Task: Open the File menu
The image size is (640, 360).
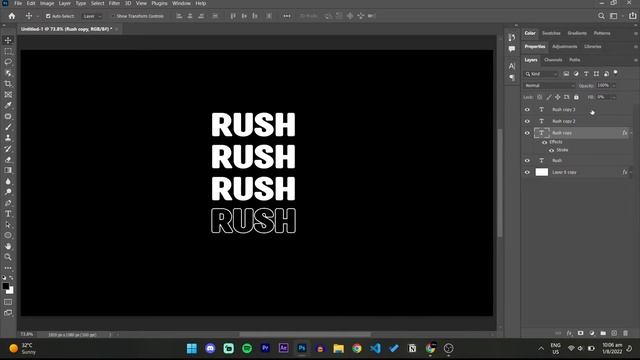Action: tap(18, 3)
